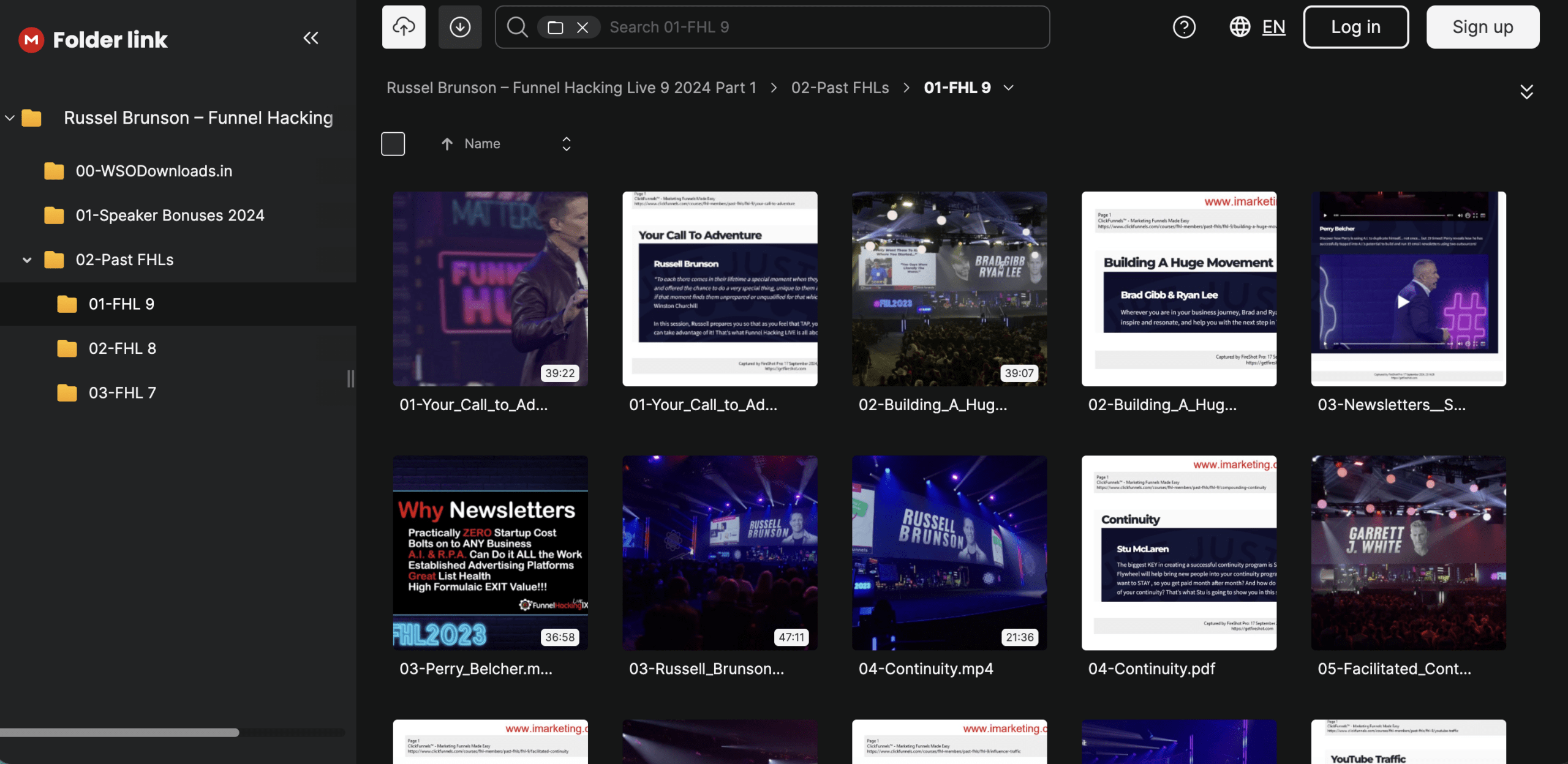Open the 04-Continuity.mp4 video thumbnail
Image resolution: width=1568 pixels, height=764 pixels.
point(949,552)
